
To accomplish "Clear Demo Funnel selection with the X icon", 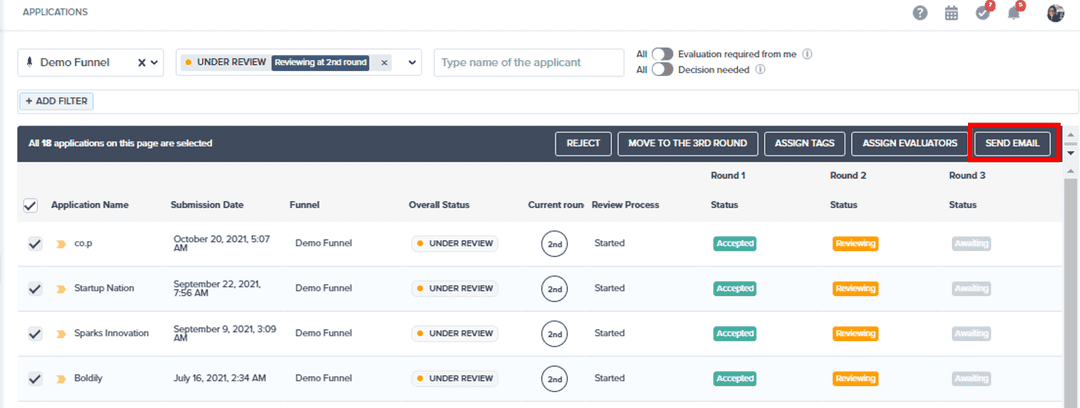I will (142, 62).
